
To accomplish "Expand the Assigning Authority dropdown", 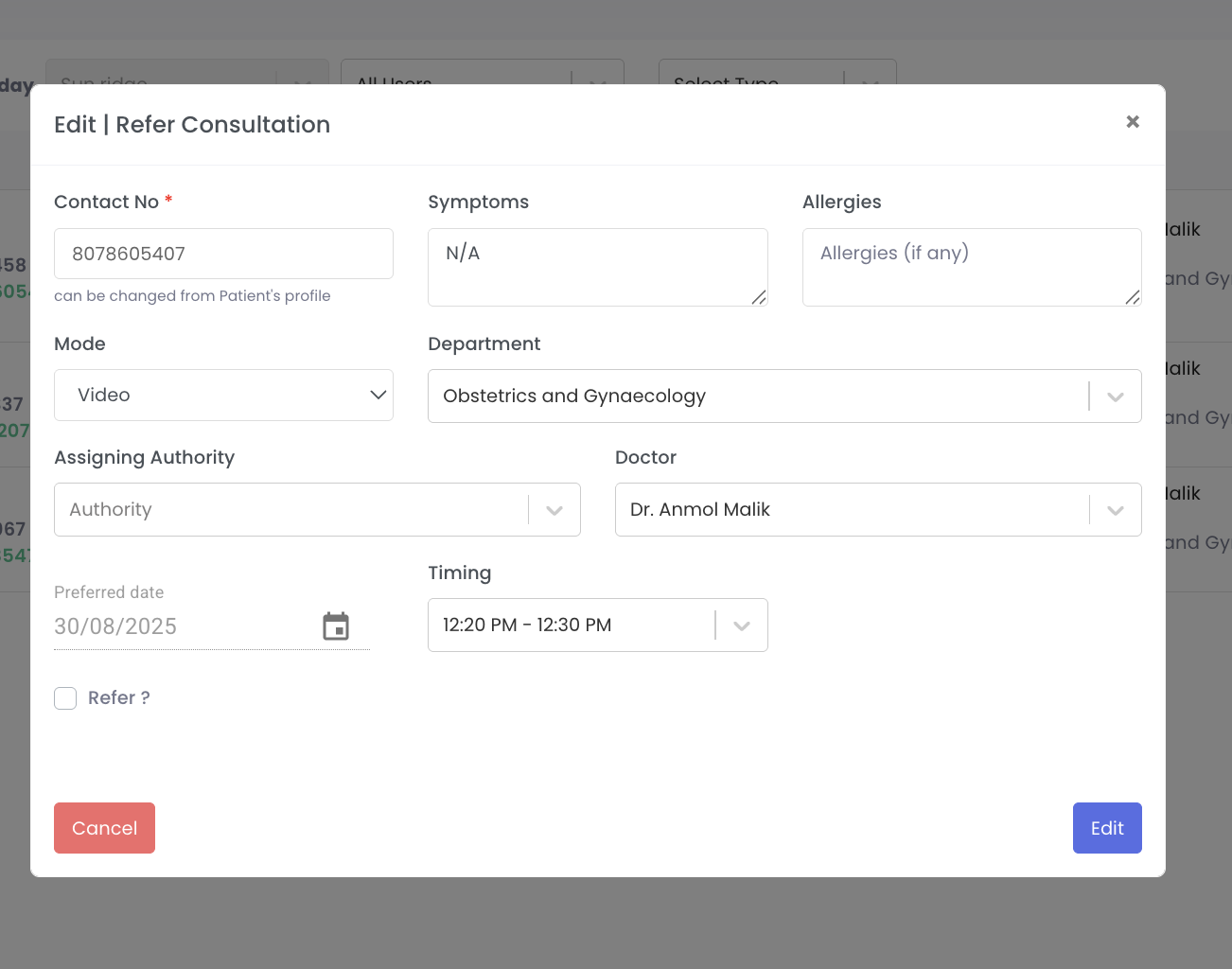I will point(554,510).
